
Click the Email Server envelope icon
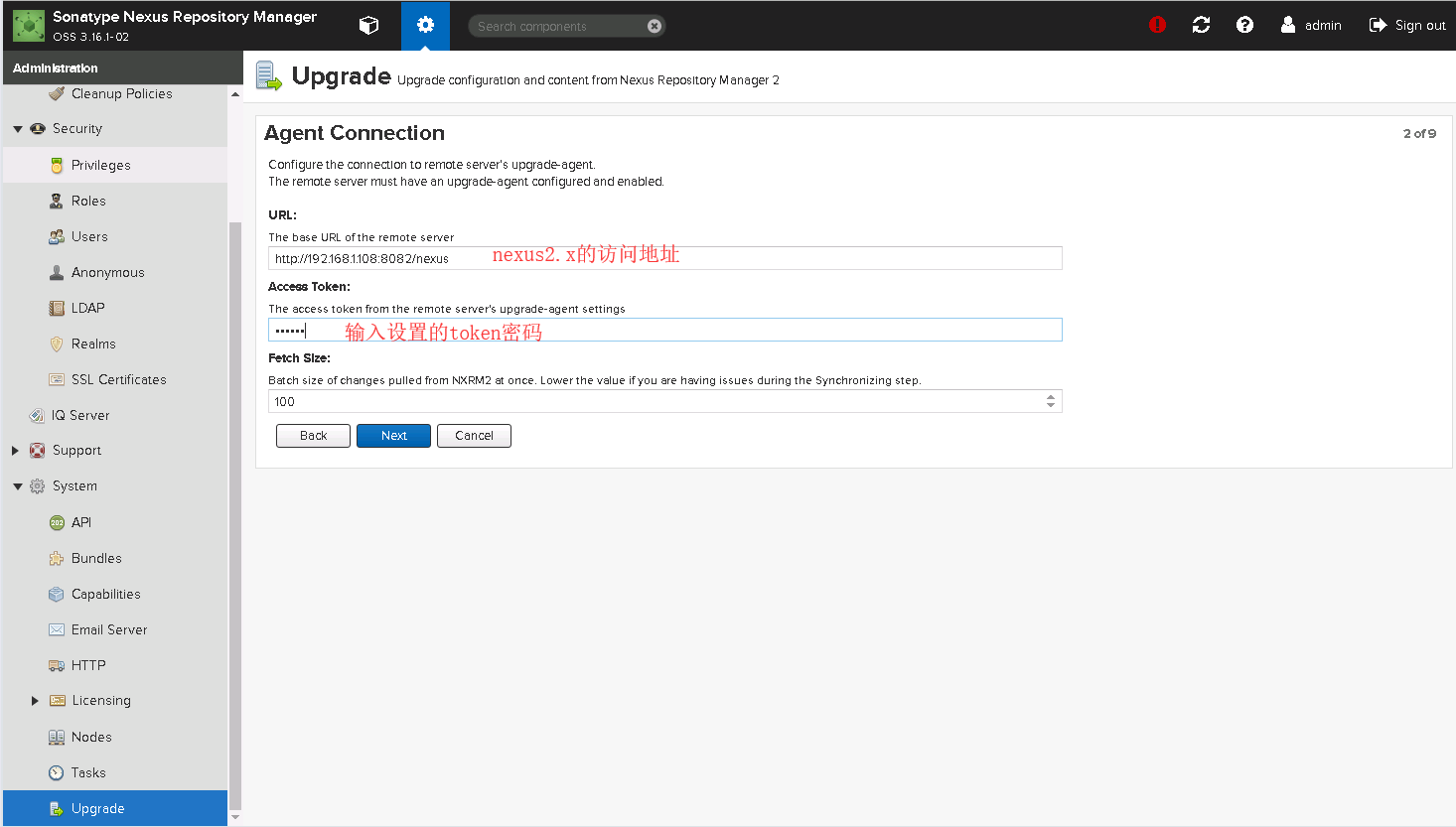(x=57, y=629)
